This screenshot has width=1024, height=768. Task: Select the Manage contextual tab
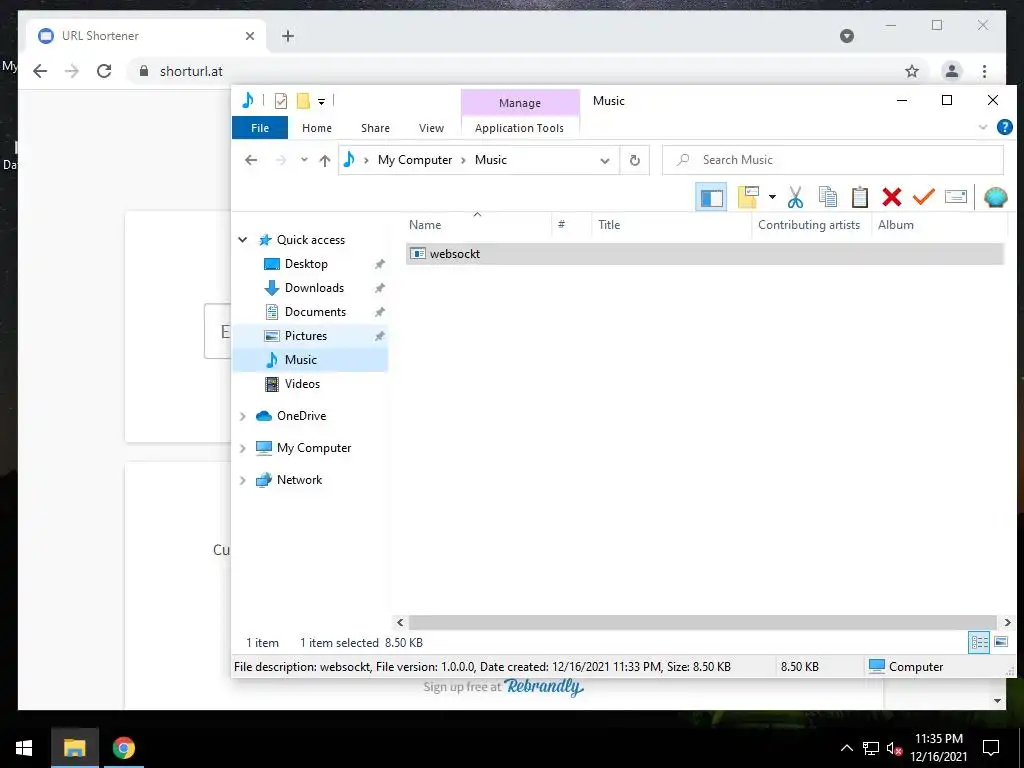pyautogui.click(x=520, y=103)
